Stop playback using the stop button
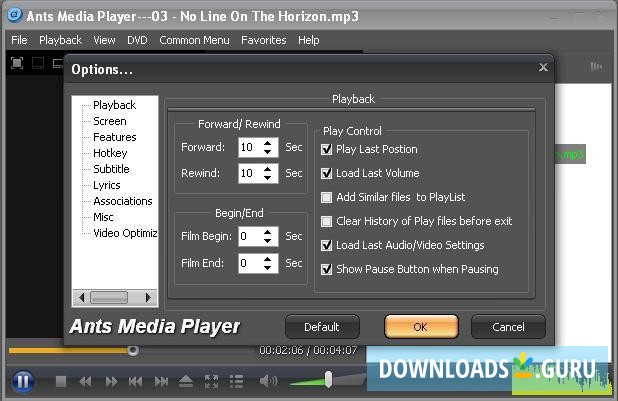Viewport: 618px width, 401px height. pos(61,381)
